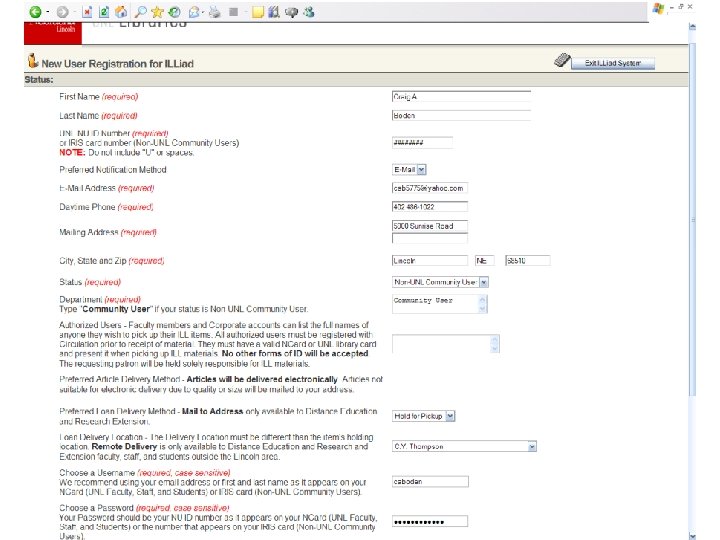The height and width of the screenshot is (540, 720).
Task: Click the Username field
Action: (x=430, y=481)
